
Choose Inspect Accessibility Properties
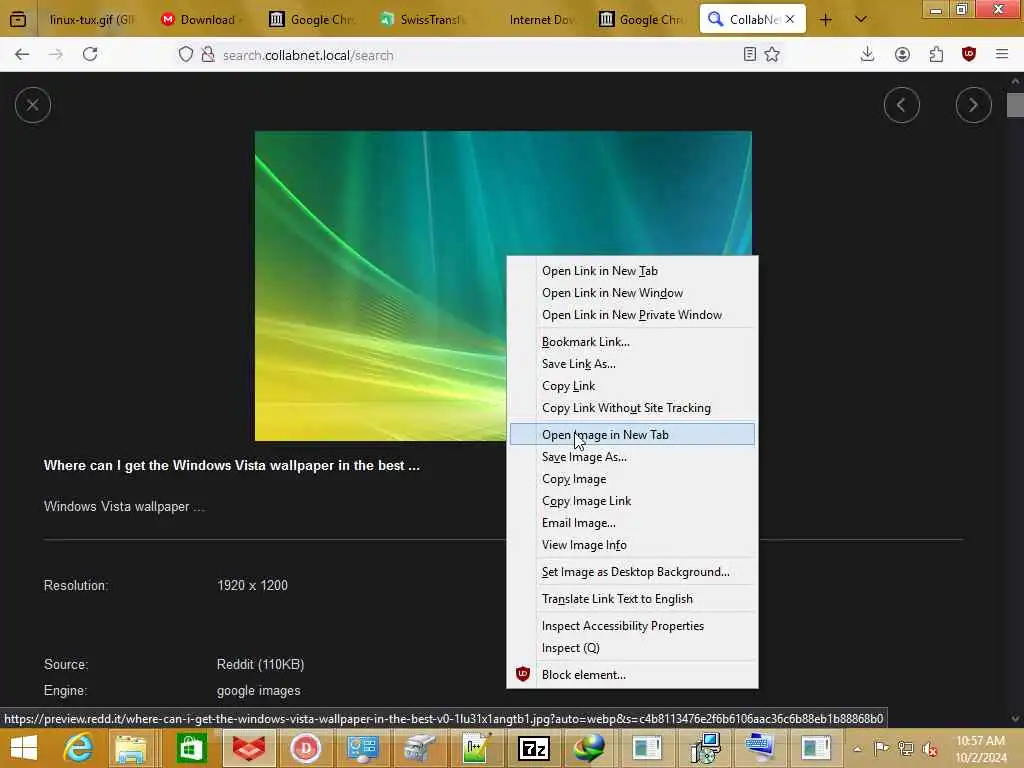632,626
